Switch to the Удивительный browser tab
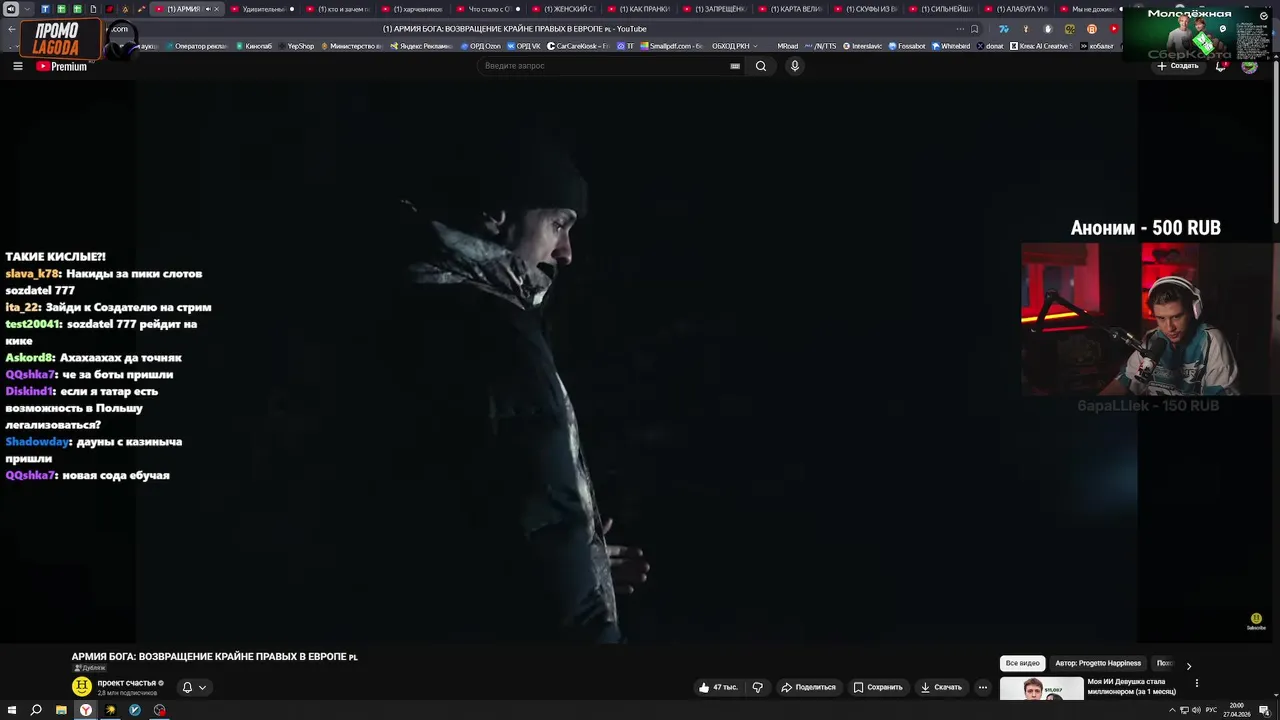Viewport: 1280px width, 720px height. [x=263, y=9]
